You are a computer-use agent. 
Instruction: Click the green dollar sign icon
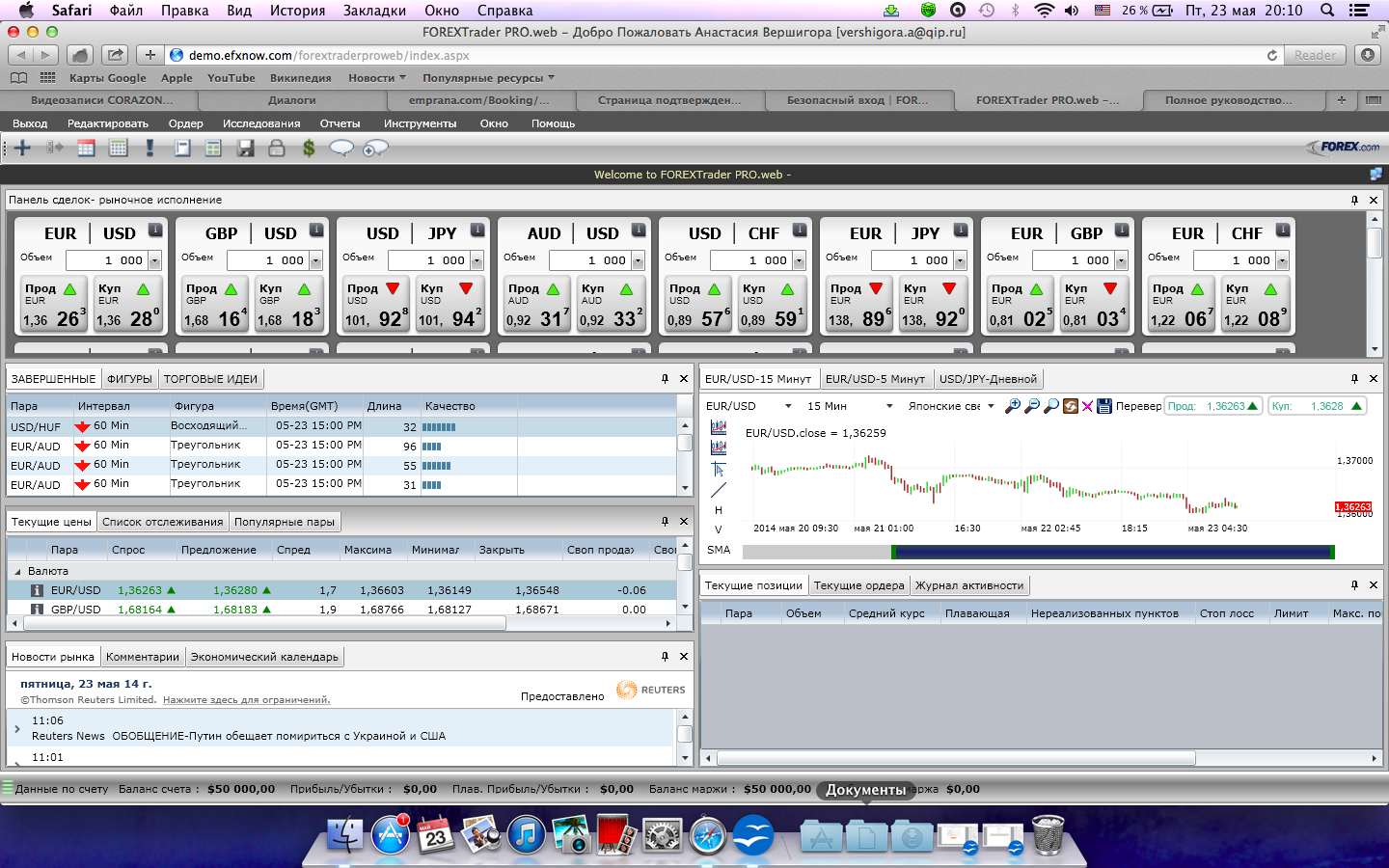(309, 148)
